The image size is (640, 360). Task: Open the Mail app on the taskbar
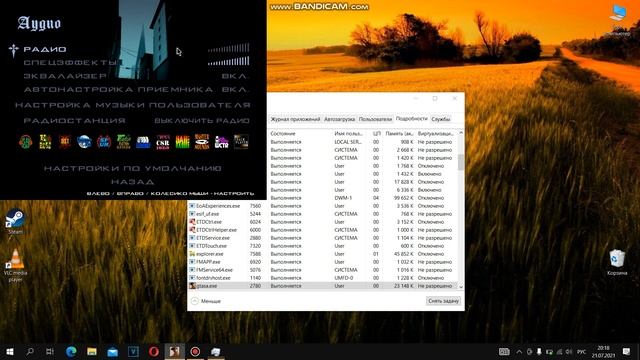[x=113, y=351]
